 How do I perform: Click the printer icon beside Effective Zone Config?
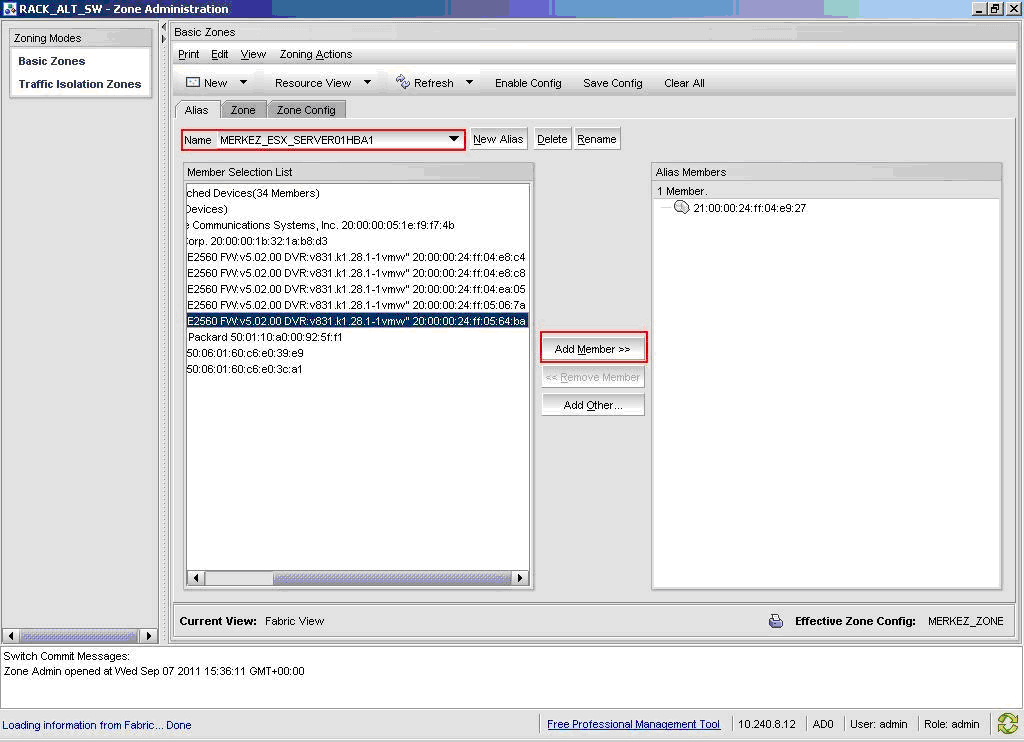coord(776,621)
